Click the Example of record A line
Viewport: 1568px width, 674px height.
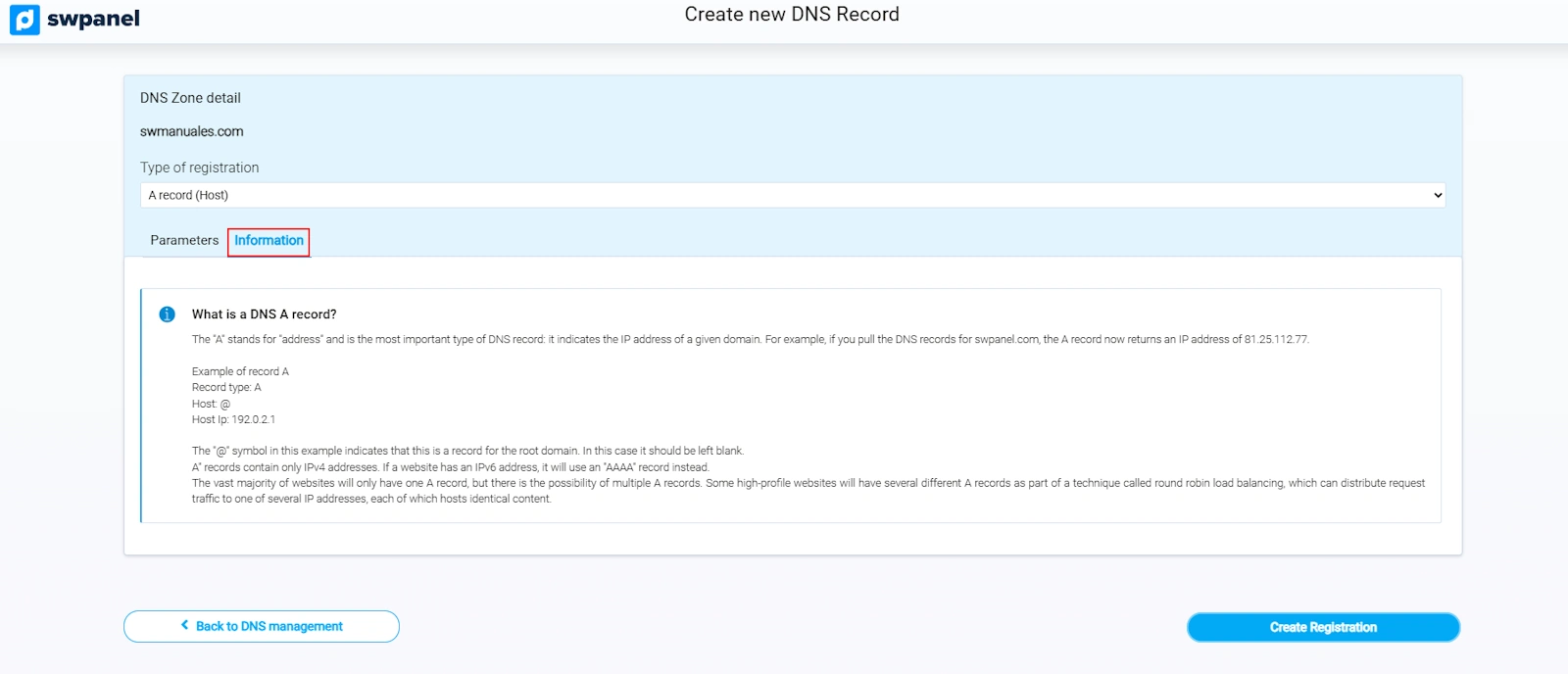[x=240, y=371]
